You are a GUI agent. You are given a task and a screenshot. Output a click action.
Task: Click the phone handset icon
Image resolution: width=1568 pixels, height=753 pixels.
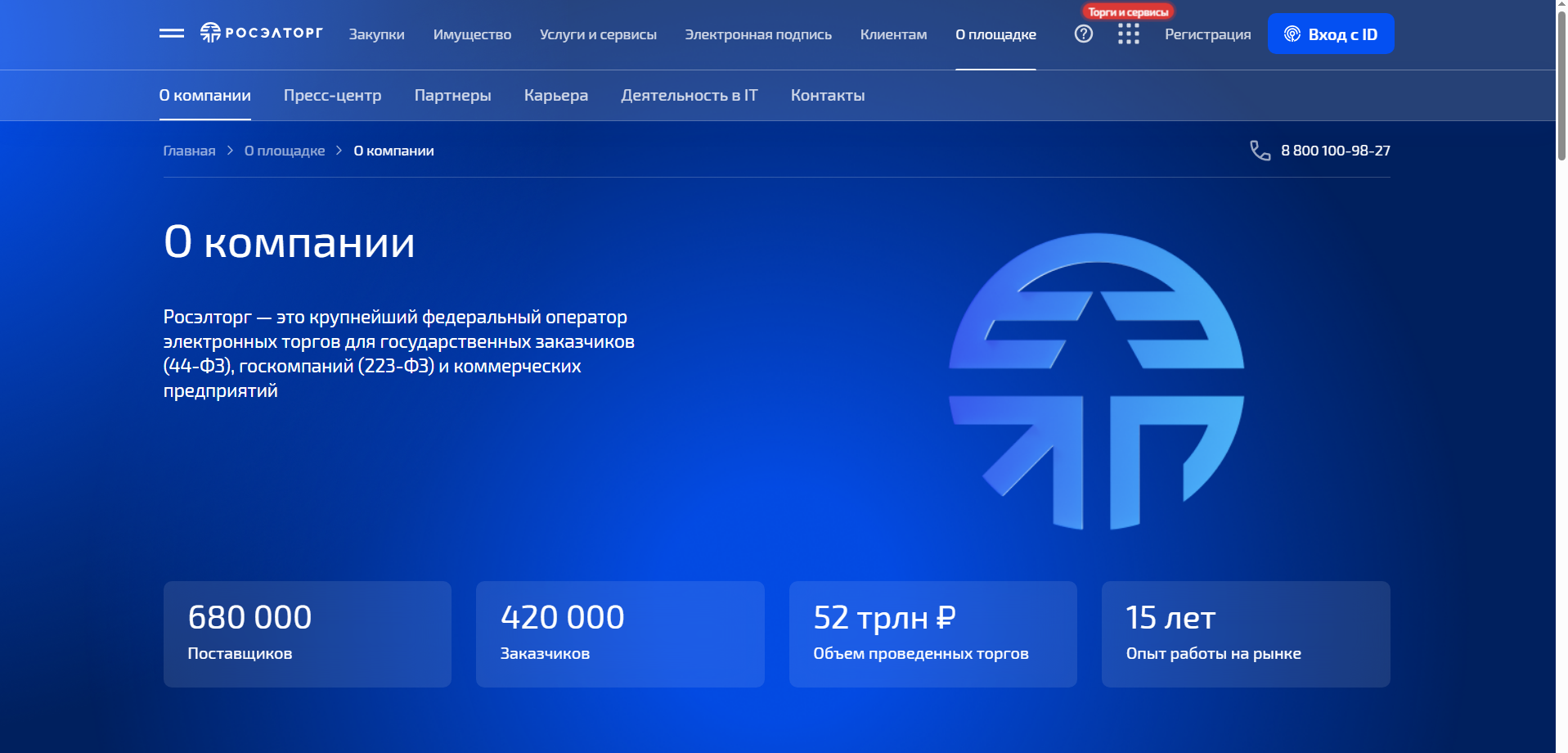[1260, 151]
